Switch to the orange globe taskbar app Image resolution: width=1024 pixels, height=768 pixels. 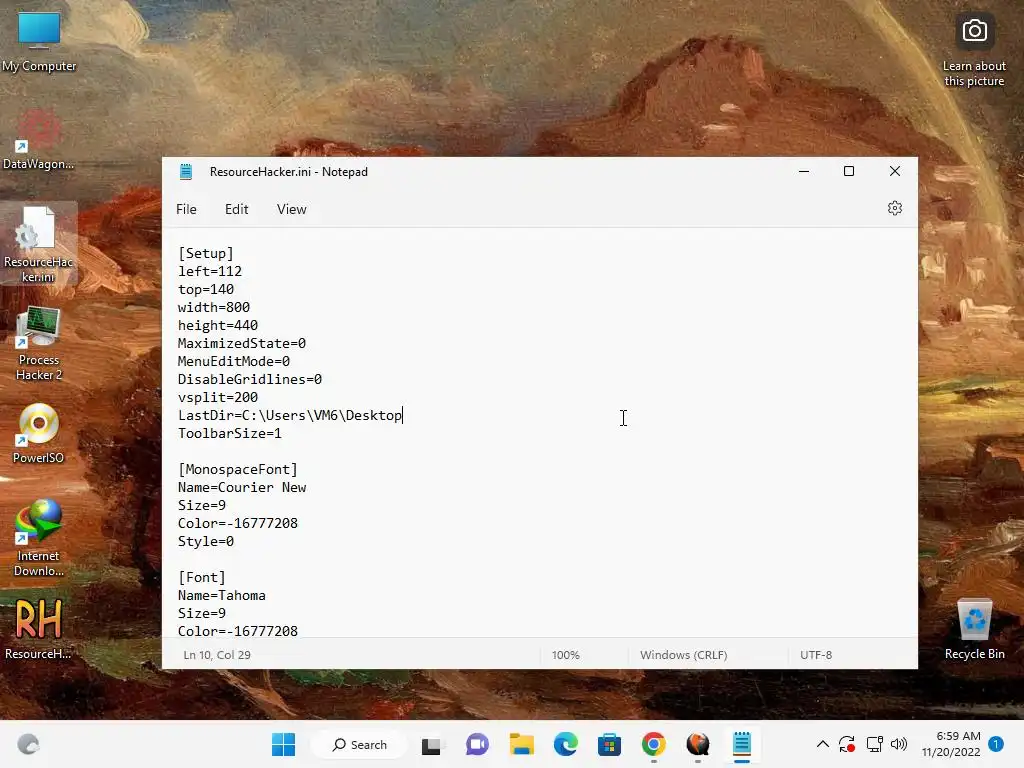[x=697, y=744]
